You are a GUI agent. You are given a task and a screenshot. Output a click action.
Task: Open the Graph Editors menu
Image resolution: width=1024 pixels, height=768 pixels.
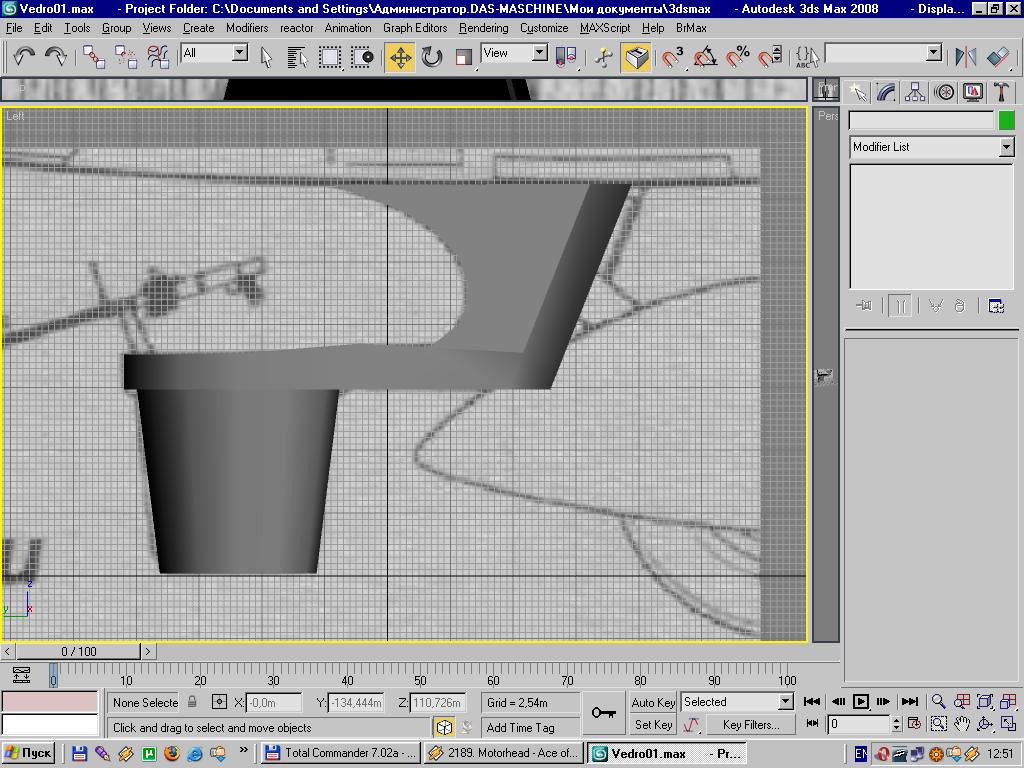pyautogui.click(x=415, y=28)
